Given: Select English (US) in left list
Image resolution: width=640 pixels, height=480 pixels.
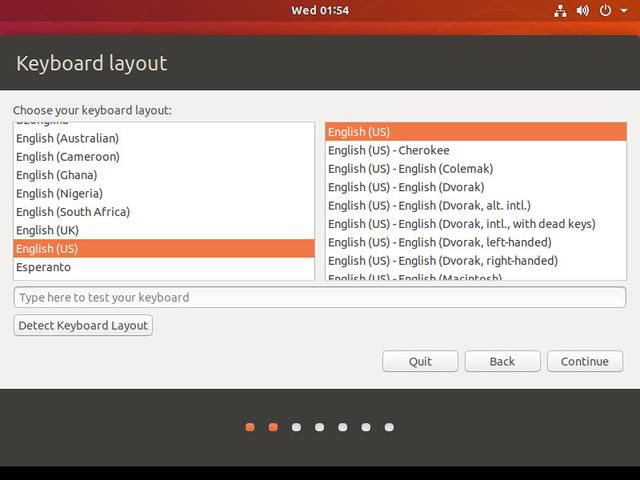Looking at the screenshot, I should [x=164, y=249].
